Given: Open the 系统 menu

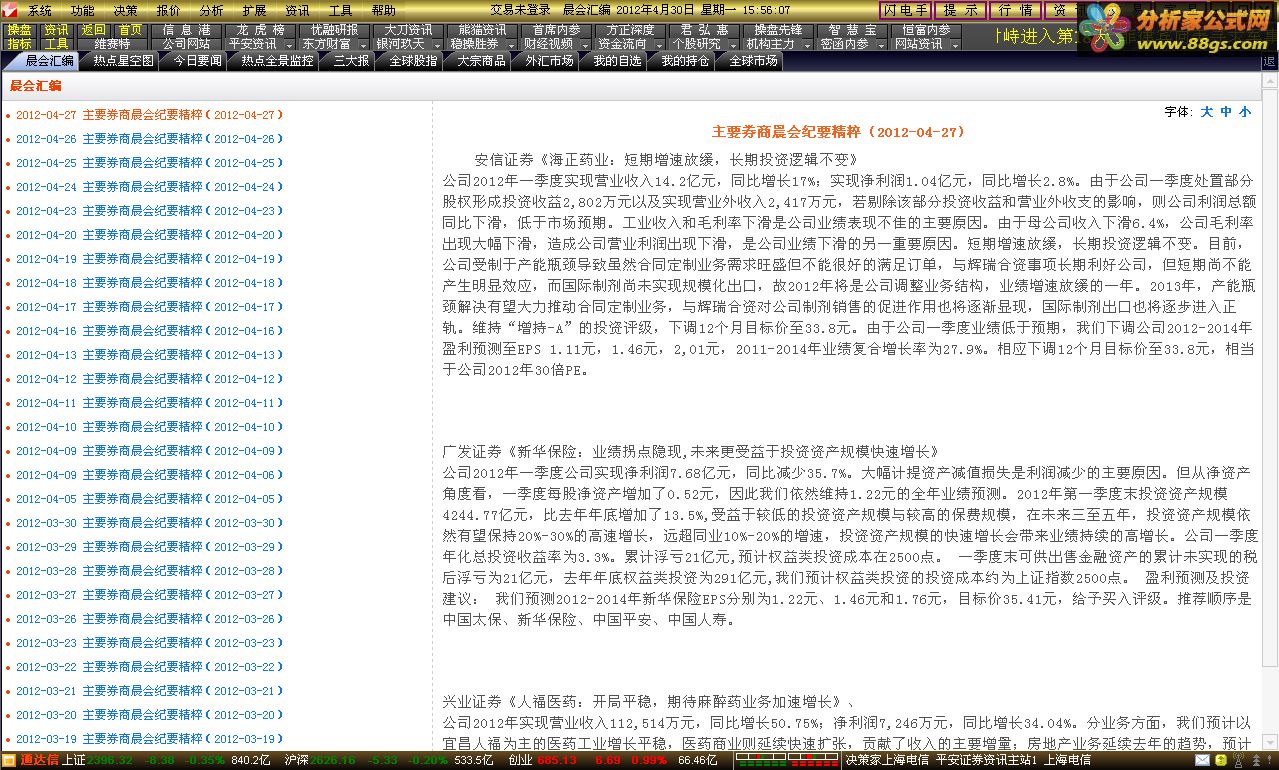Looking at the screenshot, I should (39, 10).
